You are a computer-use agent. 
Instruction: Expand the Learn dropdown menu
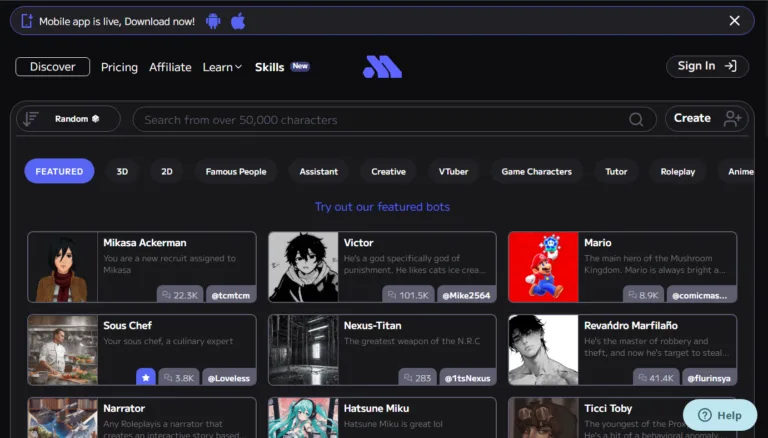pos(222,67)
